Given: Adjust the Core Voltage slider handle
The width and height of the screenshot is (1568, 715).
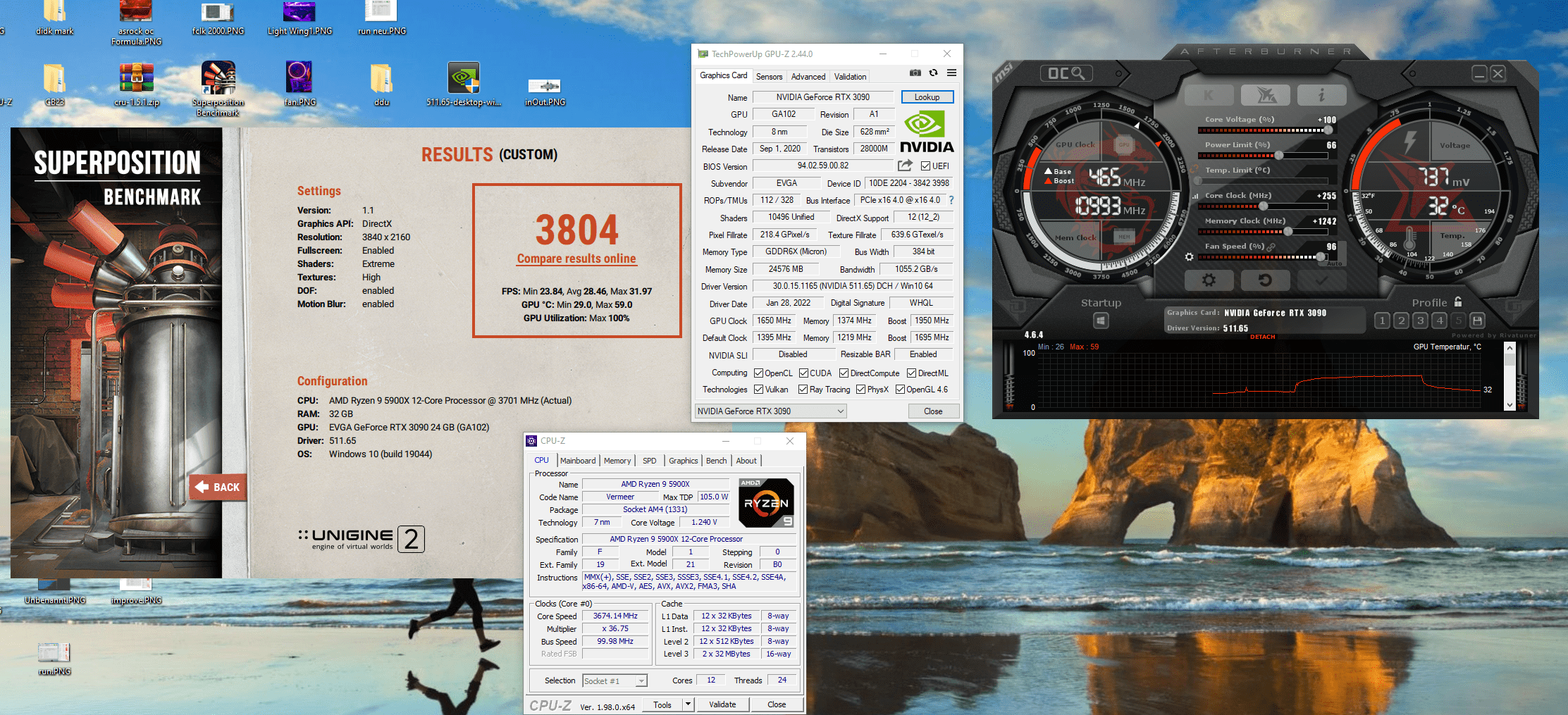Looking at the screenshot, I should pos(1328,130).
